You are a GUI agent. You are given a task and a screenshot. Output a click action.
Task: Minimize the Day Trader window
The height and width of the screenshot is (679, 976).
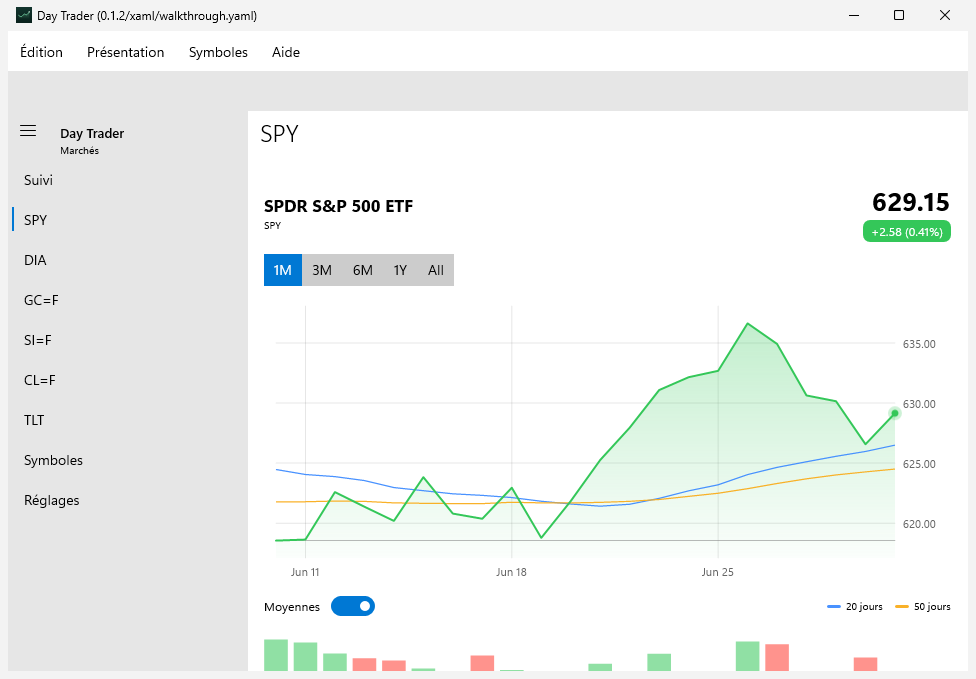click(x=854, y=15)
